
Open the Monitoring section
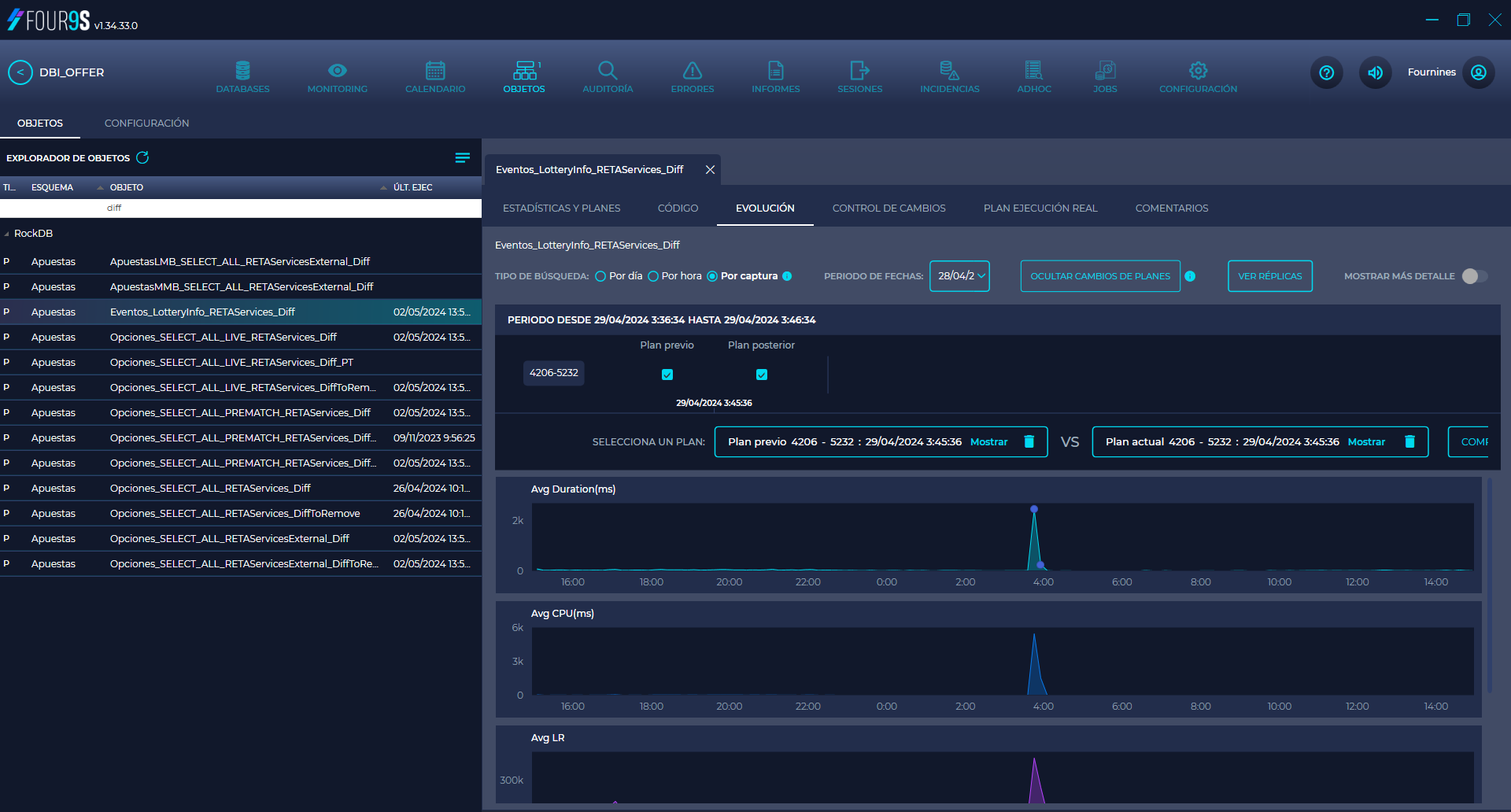point(337,76)
